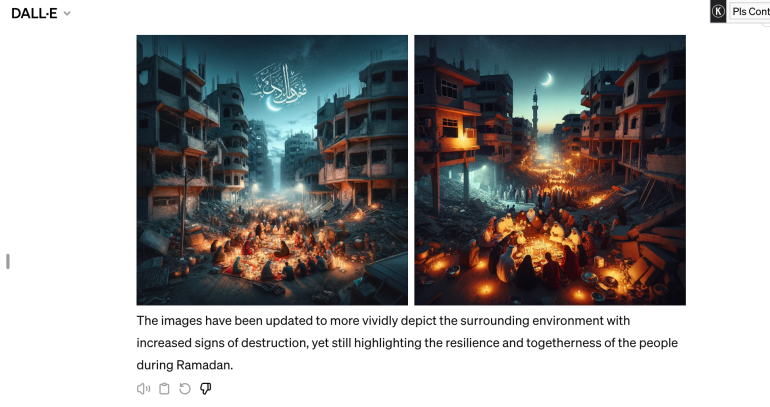Copy the response using clipboard icon
The width and height of the screenshot is (770, 407).
coord(165,389)
